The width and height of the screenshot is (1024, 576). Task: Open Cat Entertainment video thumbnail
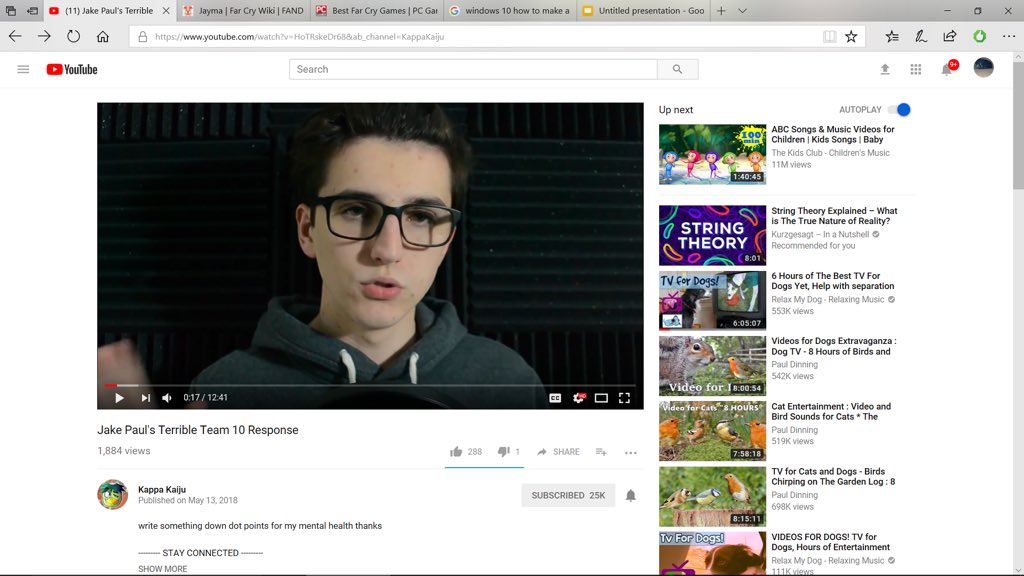712,431
